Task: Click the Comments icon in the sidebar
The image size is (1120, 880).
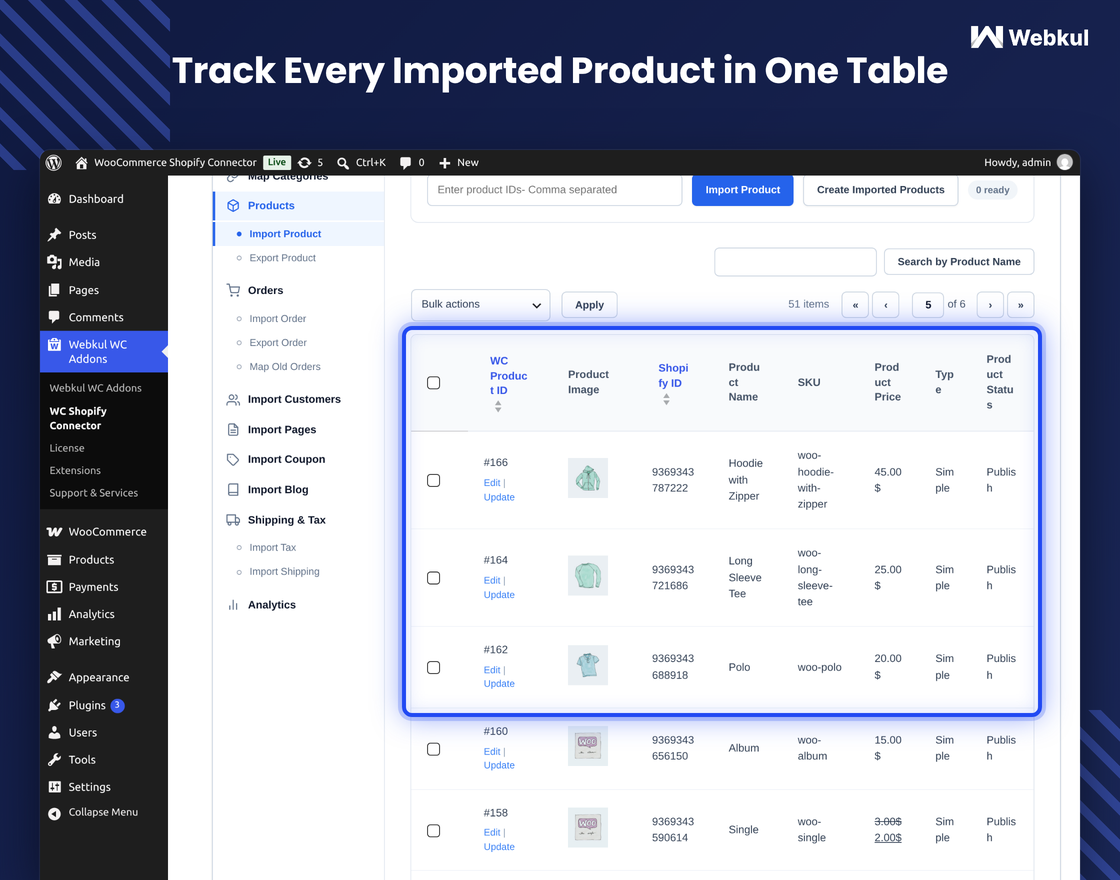Action: [54, 317]
